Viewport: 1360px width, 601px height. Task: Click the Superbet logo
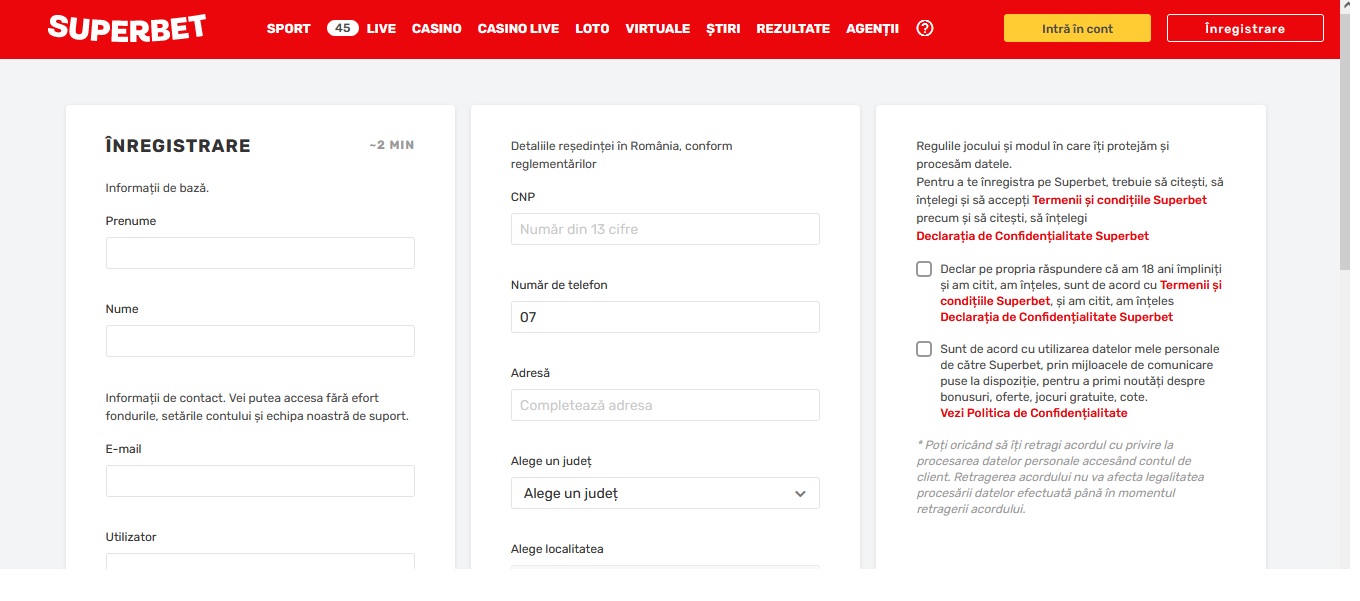tap(127, 28)
